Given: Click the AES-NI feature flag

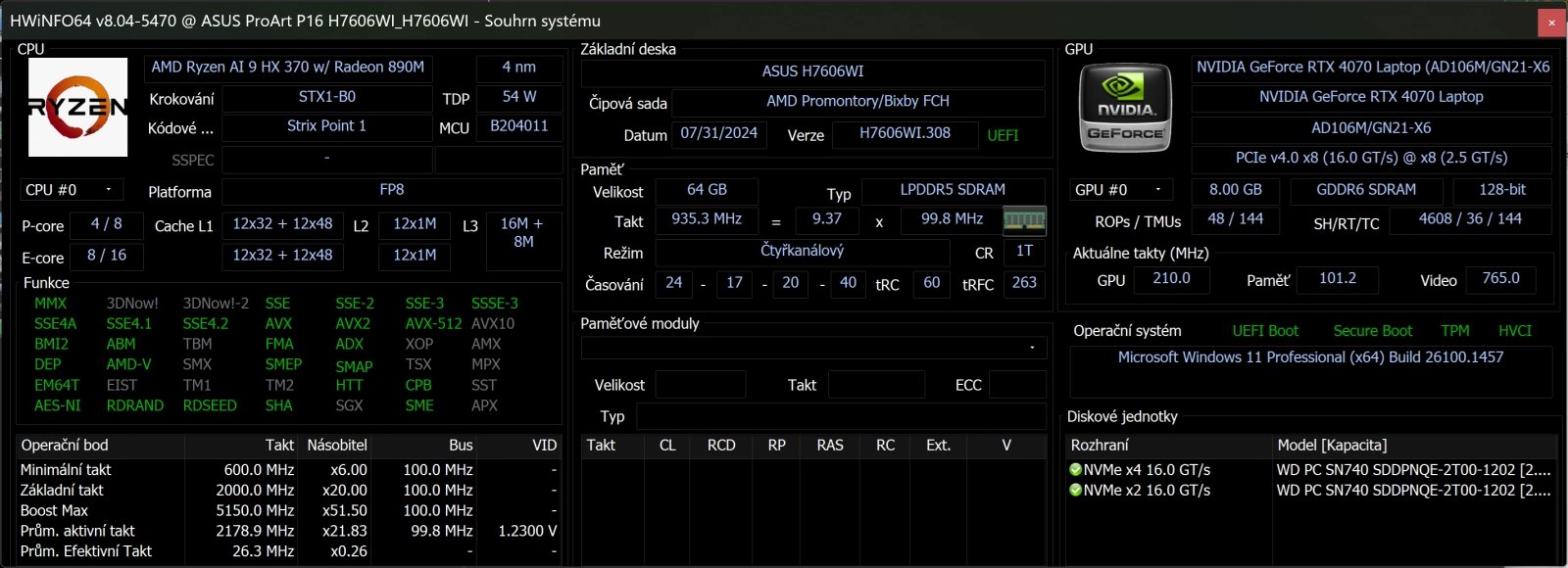Looking at the screenshot, I should (x=58, y=405).
